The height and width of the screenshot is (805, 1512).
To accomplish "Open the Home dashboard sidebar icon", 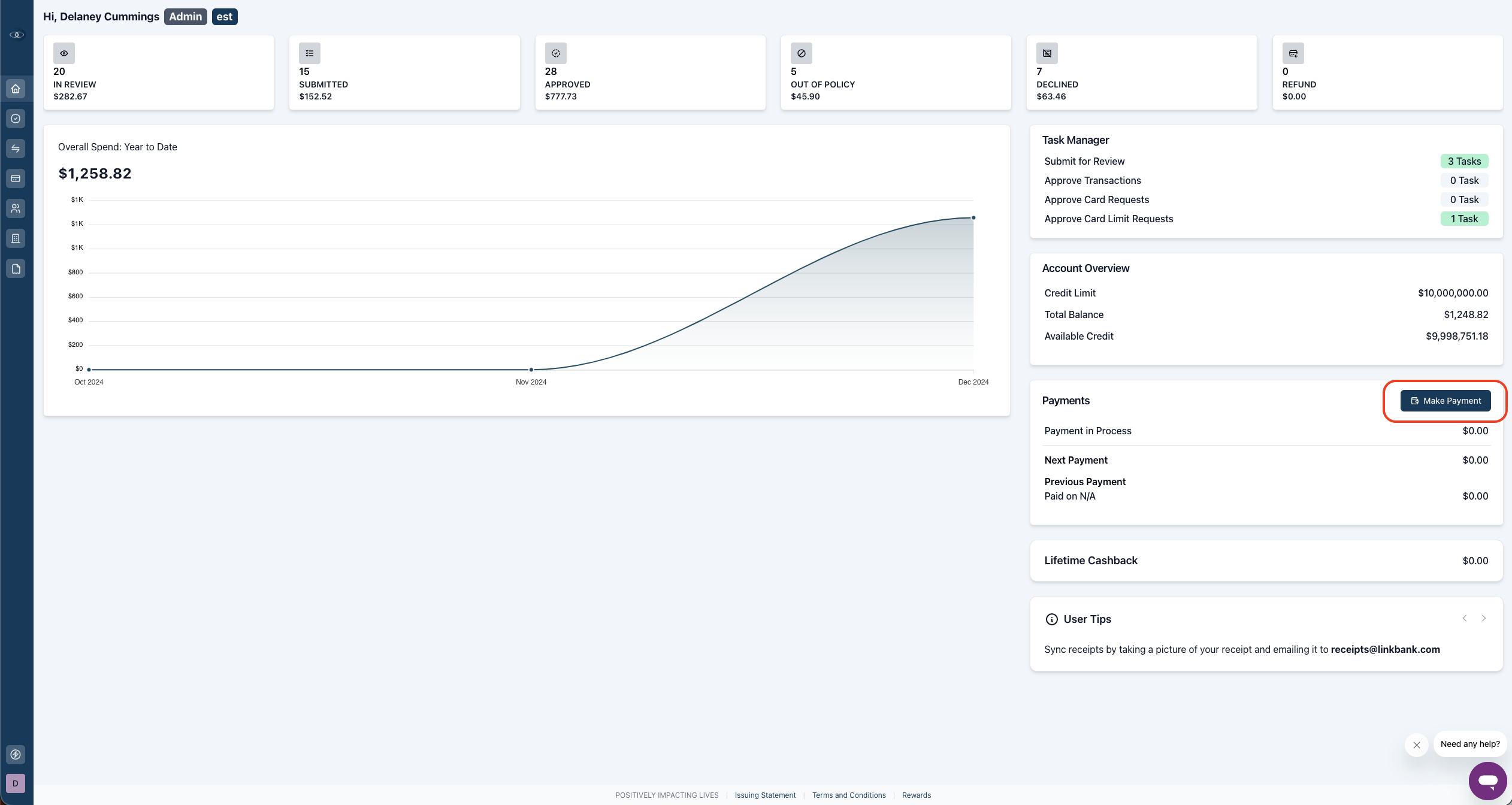I will 16,89.
